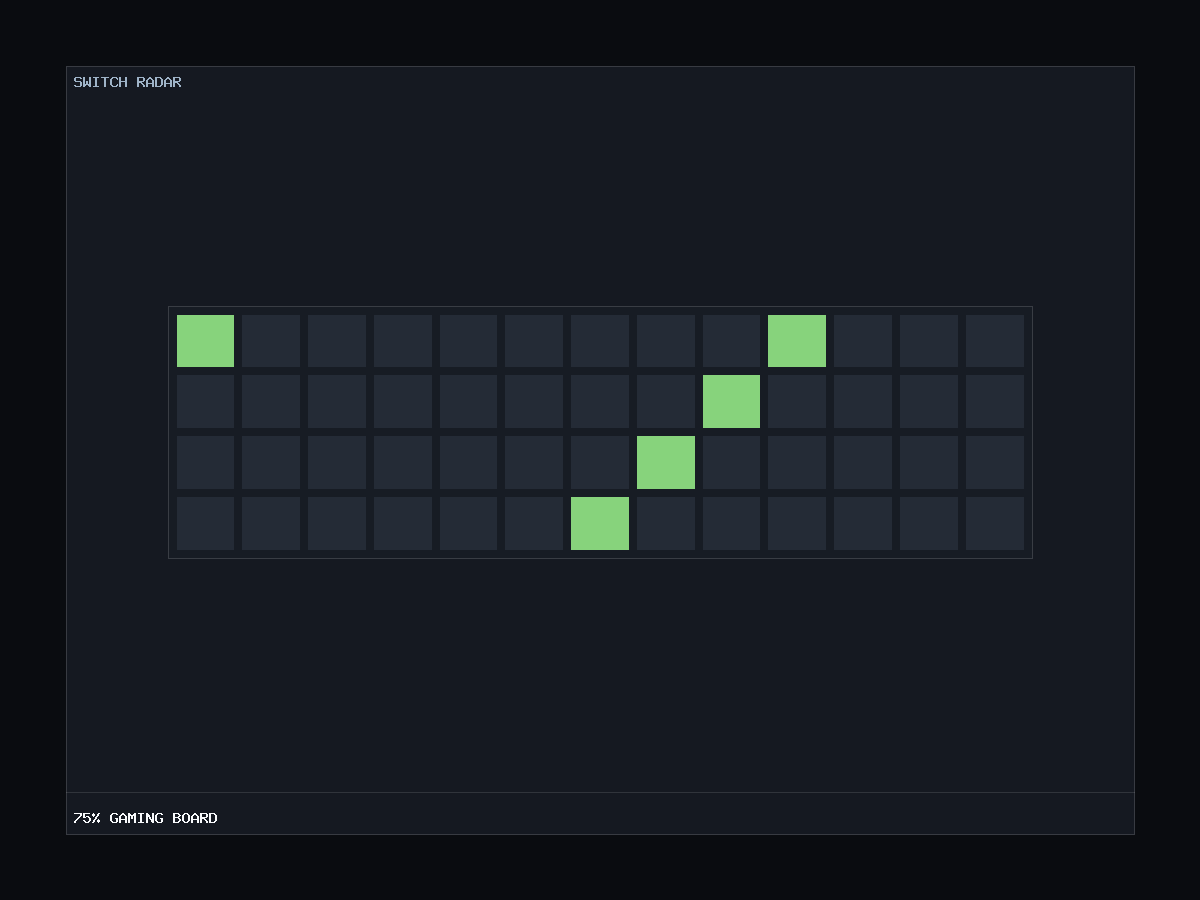The image size is (1200, 900).
Task: Click the dark key right of top-left green key
Action: click(x=271, y=341)
